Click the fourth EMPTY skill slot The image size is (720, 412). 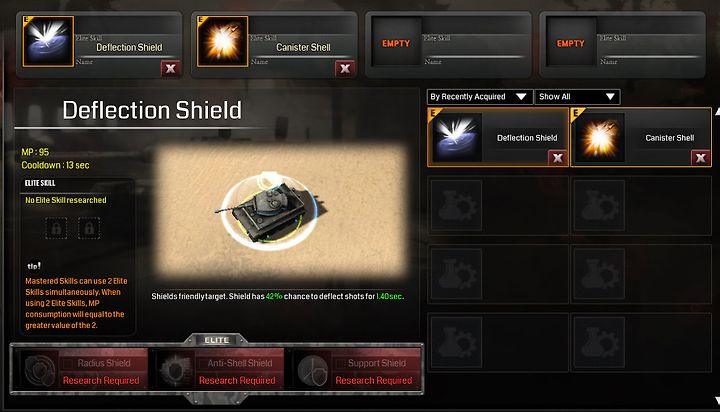(571, 44)
